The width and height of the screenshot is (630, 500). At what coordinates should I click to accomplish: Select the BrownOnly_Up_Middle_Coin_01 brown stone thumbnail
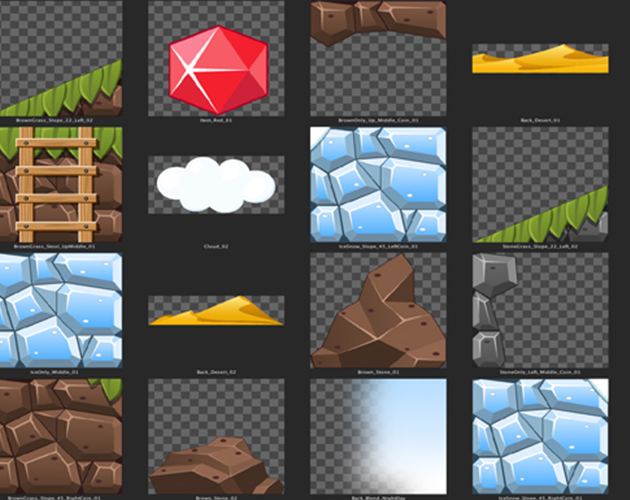(x=378, y=58)
